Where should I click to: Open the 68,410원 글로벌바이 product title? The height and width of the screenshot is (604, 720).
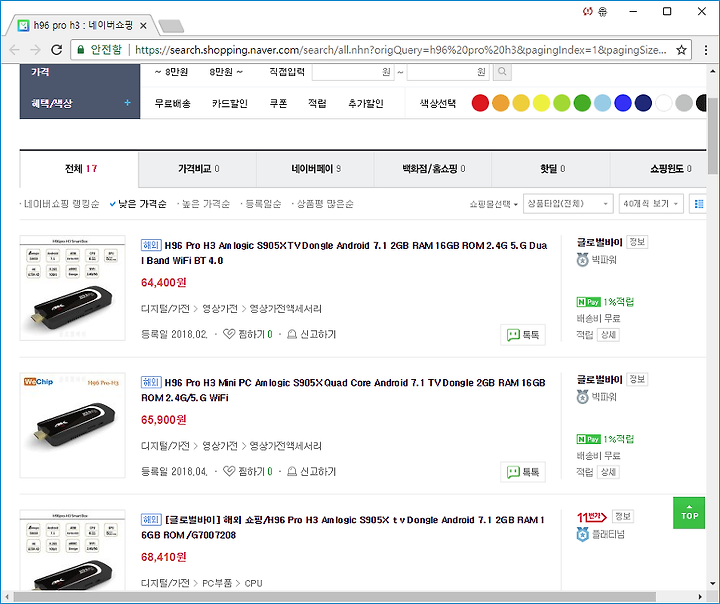pos(343,527)
